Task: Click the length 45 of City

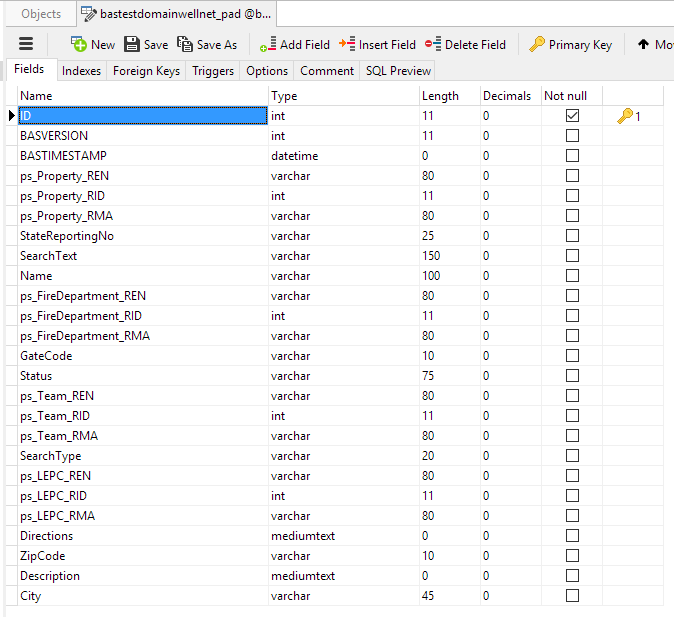Action: 428,596
